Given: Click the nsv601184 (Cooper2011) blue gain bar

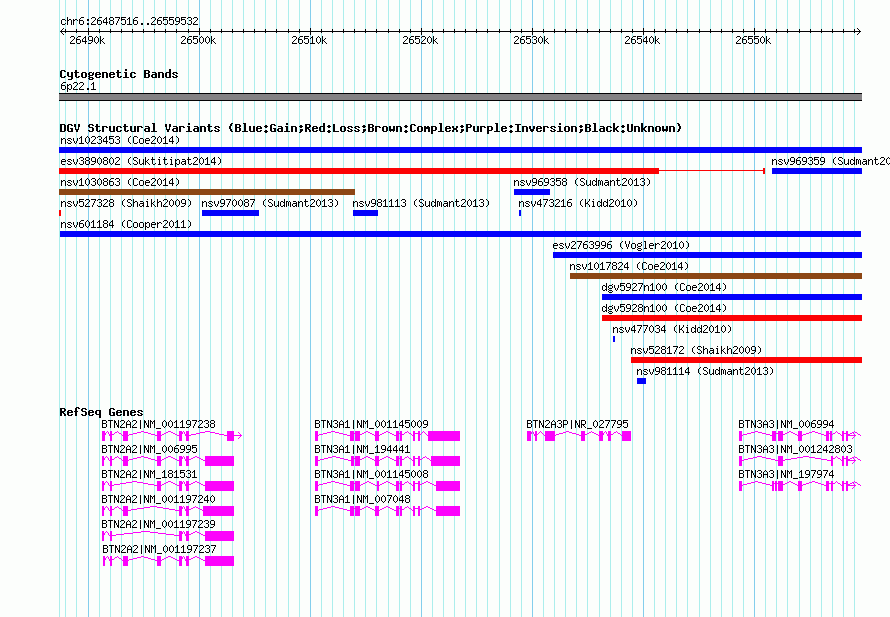Looking at the screenshot, I should [460, 234].
